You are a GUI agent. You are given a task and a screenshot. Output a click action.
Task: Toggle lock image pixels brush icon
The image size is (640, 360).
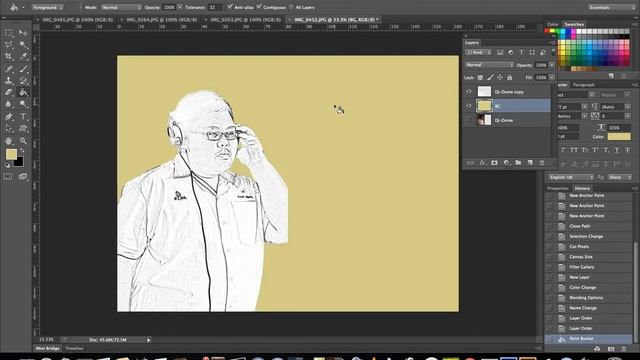pyautogui.click(x=490, y=77)
